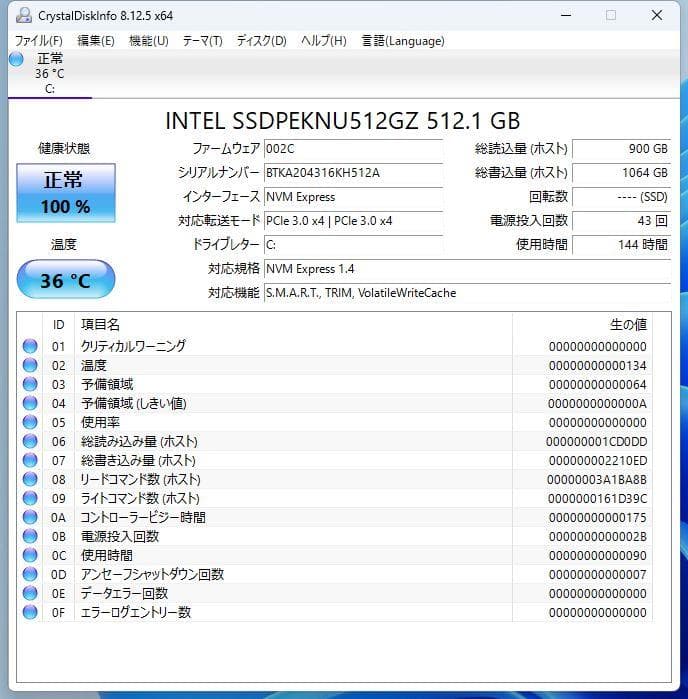Viewport: 688px width, 699px height.
Task: Select the 正常 36 °C C: drive tab
Action: 49,74
